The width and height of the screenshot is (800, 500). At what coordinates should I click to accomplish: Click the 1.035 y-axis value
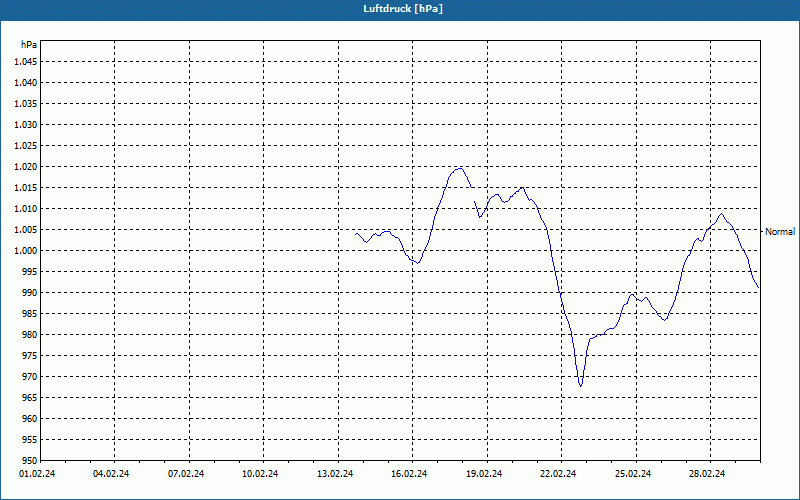pyautogui.click(x=26, y=104)
